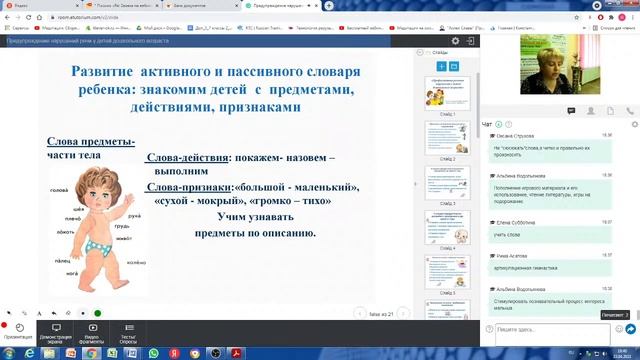Open Adobe Acrobat in taskbar
The height and width of the screenshot is (360, 640).
pyautogui.click(x=236, y=353)
